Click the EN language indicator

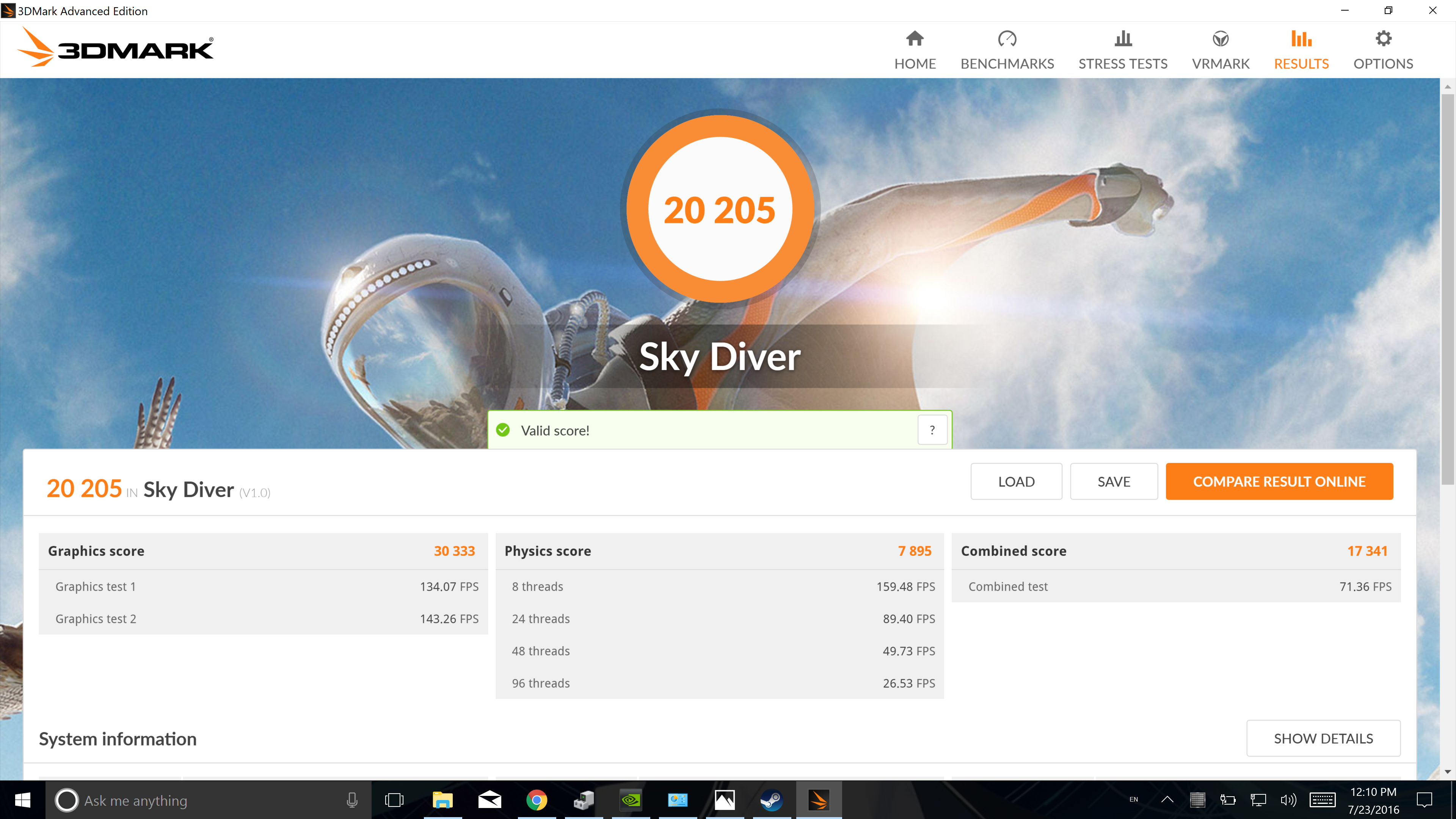1133,799
